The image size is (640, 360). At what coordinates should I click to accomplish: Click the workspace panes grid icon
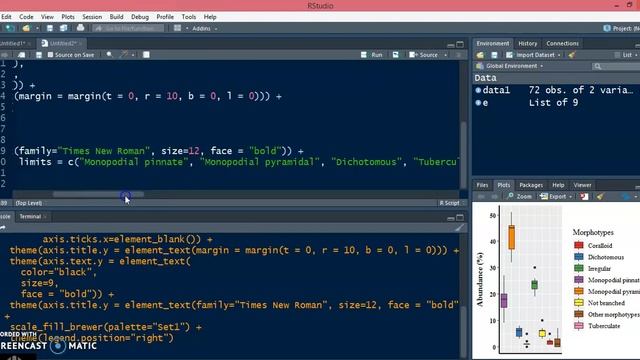(x=177, y=28)
